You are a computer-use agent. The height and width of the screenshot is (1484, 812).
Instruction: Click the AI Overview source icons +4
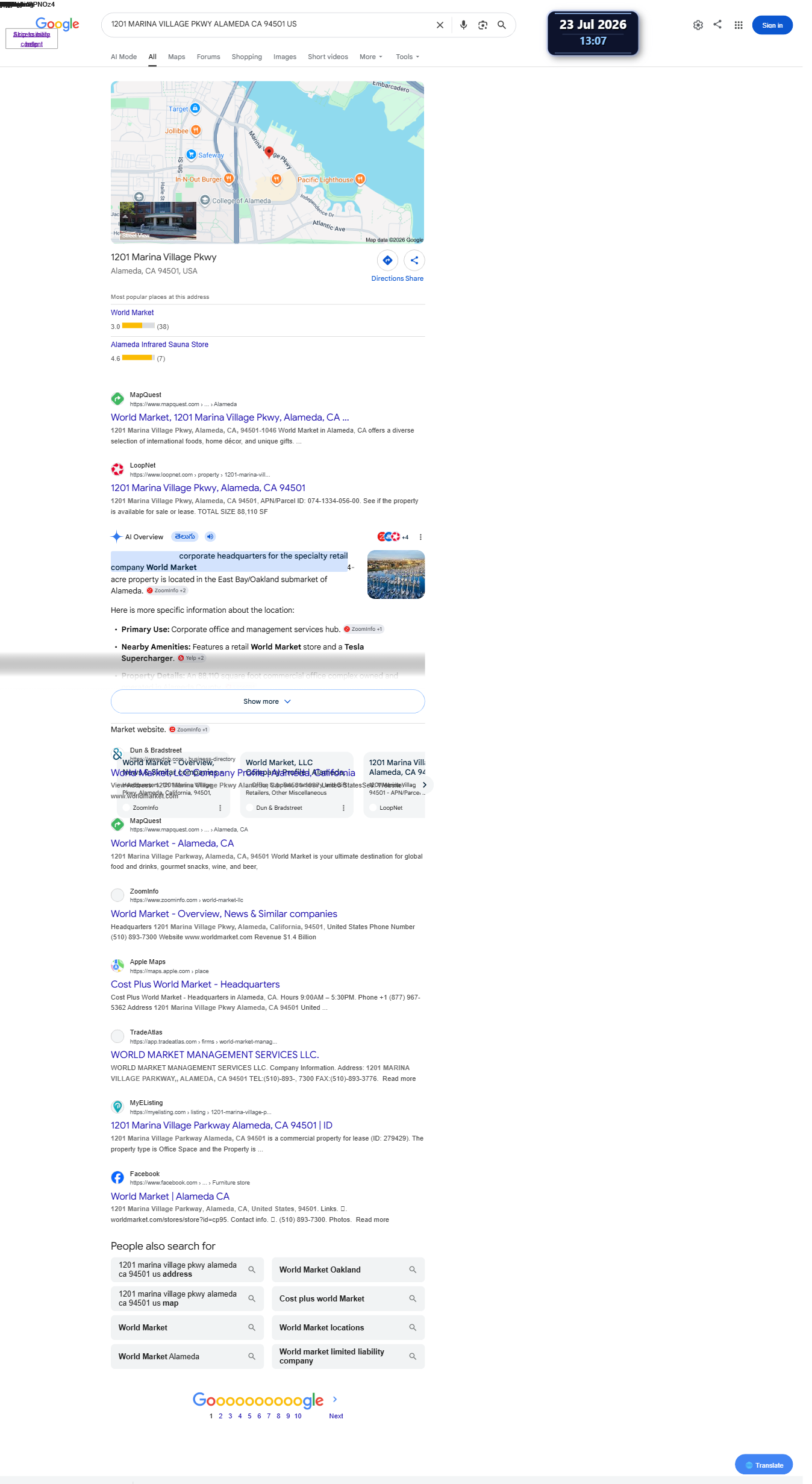pos(393,537)
